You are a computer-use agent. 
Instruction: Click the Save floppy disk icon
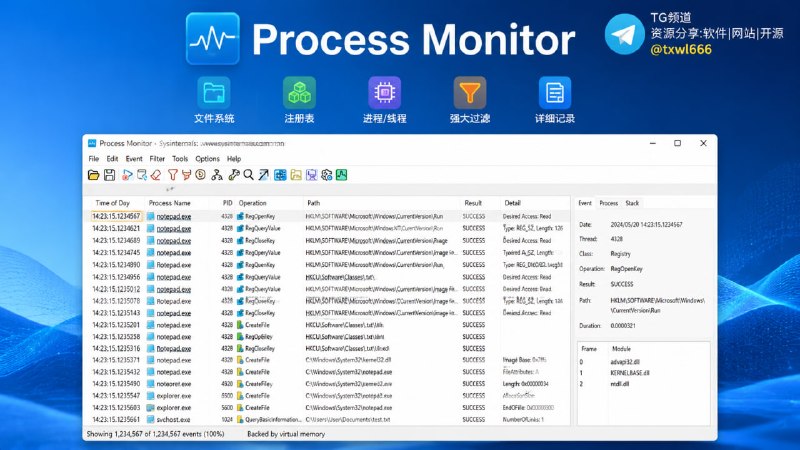109,175
